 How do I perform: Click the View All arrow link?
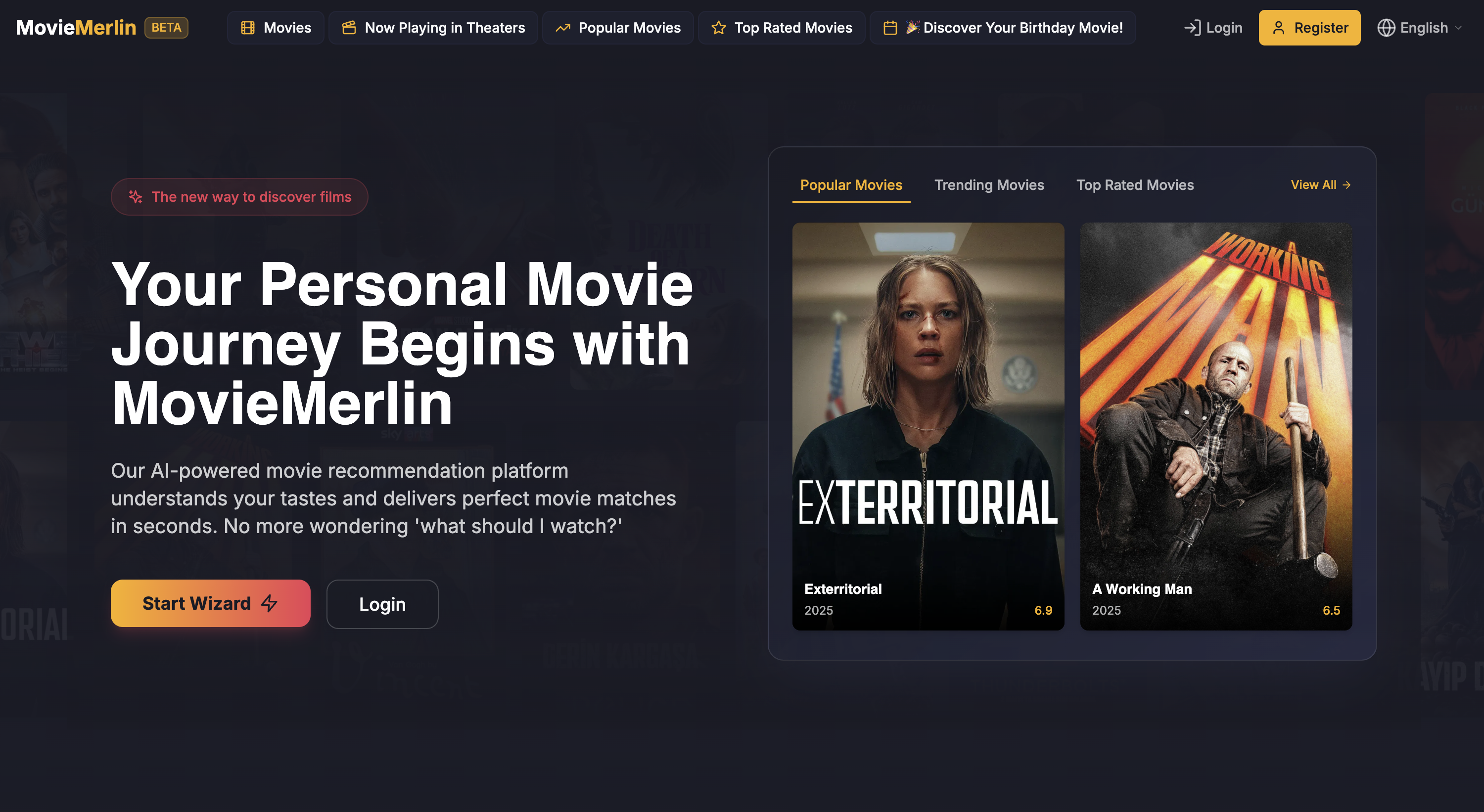tap(1320, 185)
